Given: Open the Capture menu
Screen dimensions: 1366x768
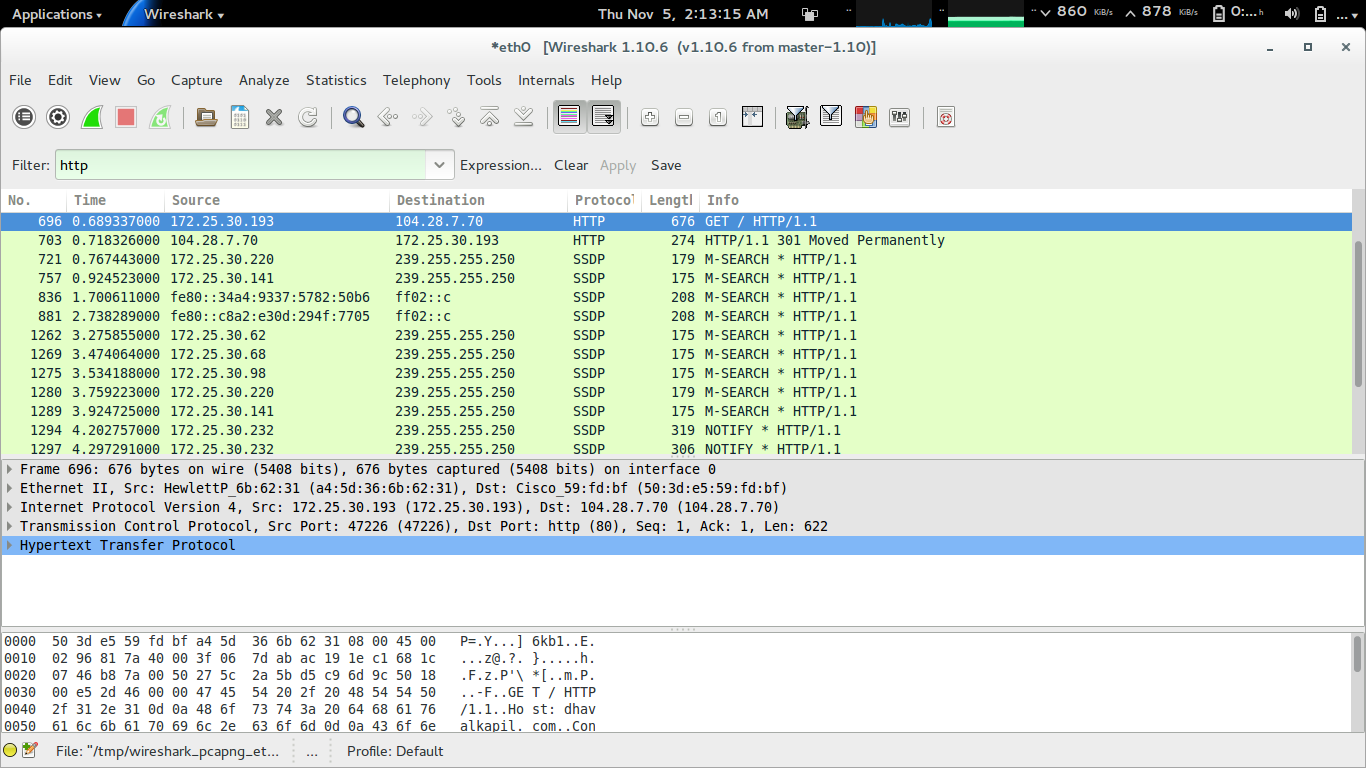Looking at the screenshot, I should pos(197,80).
